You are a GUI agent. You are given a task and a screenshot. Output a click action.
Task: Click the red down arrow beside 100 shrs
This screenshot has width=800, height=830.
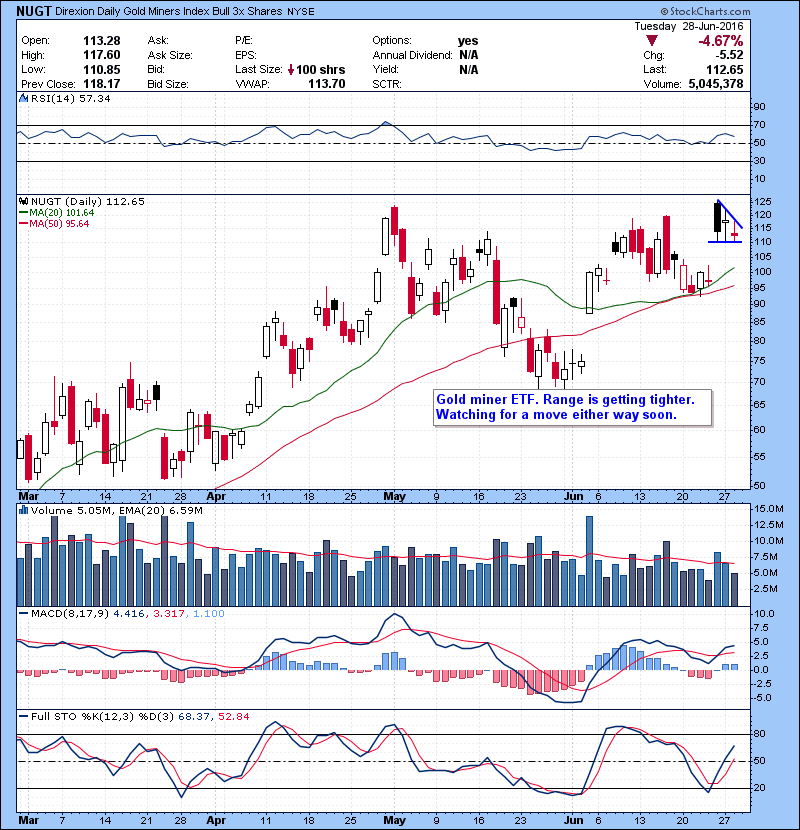click(291, 70)
